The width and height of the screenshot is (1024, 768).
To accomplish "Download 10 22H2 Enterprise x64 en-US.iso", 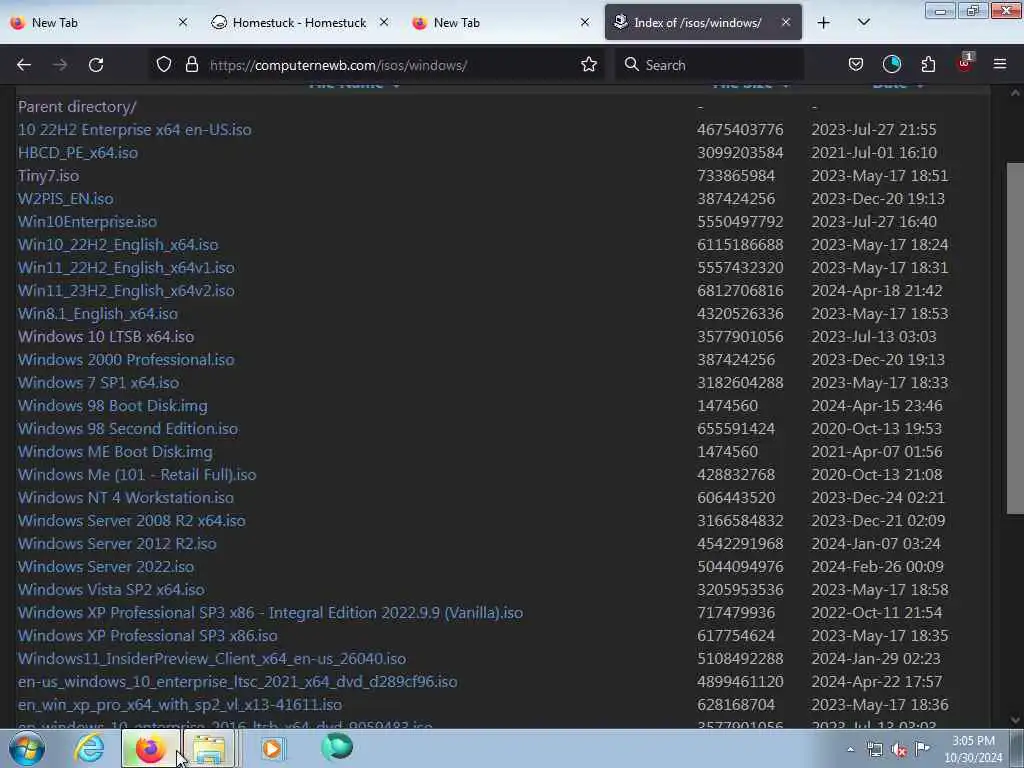I will pyautogui.click(x=135, y=129).
